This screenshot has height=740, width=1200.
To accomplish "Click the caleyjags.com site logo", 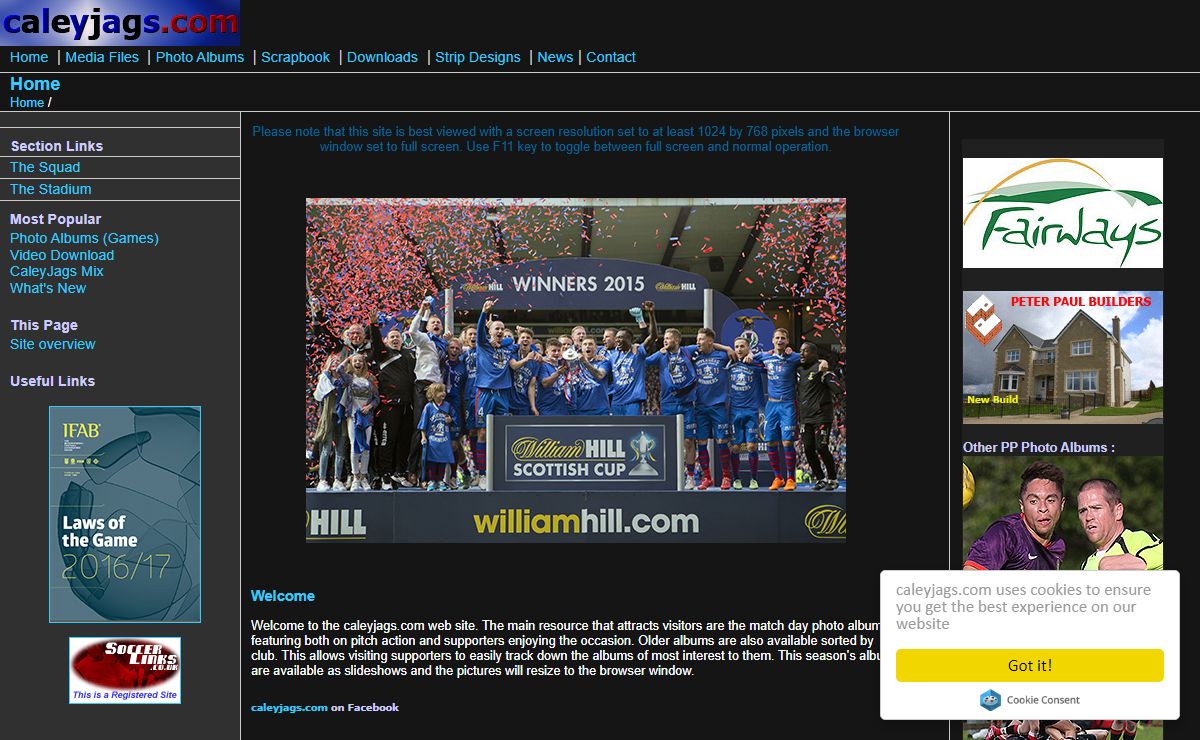I will click(120, 22).
